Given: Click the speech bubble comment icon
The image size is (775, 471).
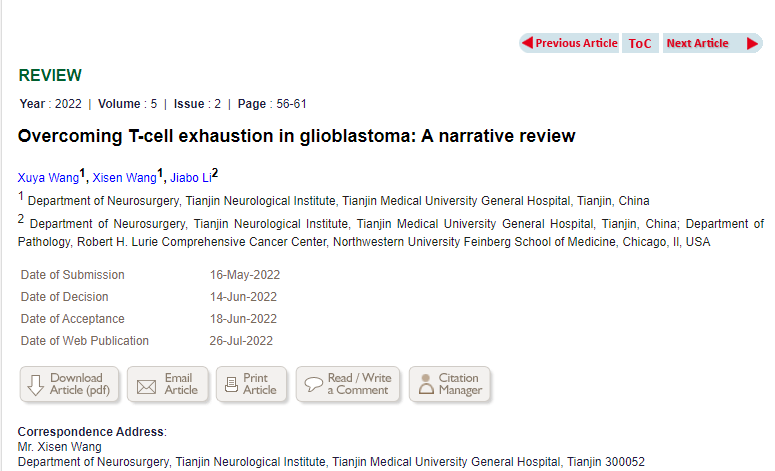Looking at the screenshot, I should 313,385.
